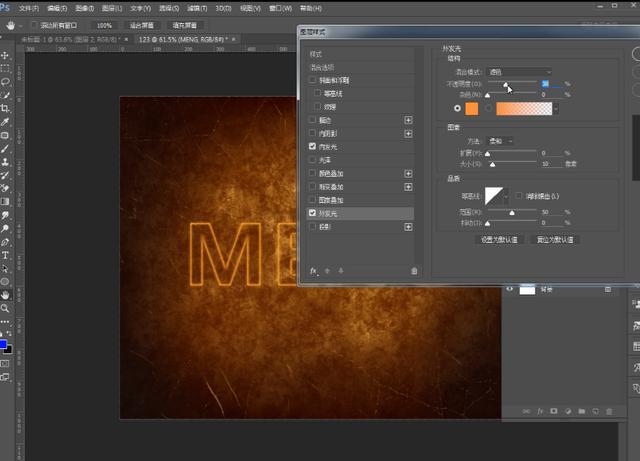Click plus button next to Gradient Overlay (渐变叠加)
The width and height of the screenshot is (640, 461).
408,187
